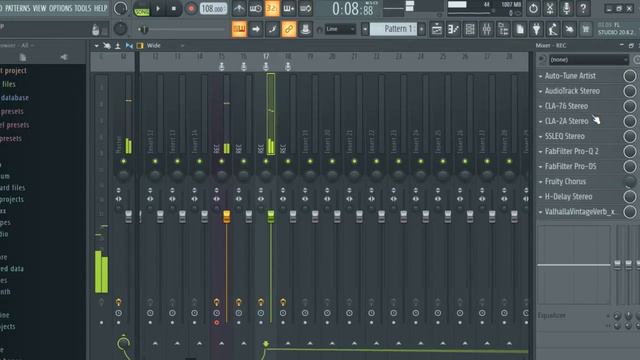
Task: Toggle the red record-arm dot on track 15
Action: point(216,323)
